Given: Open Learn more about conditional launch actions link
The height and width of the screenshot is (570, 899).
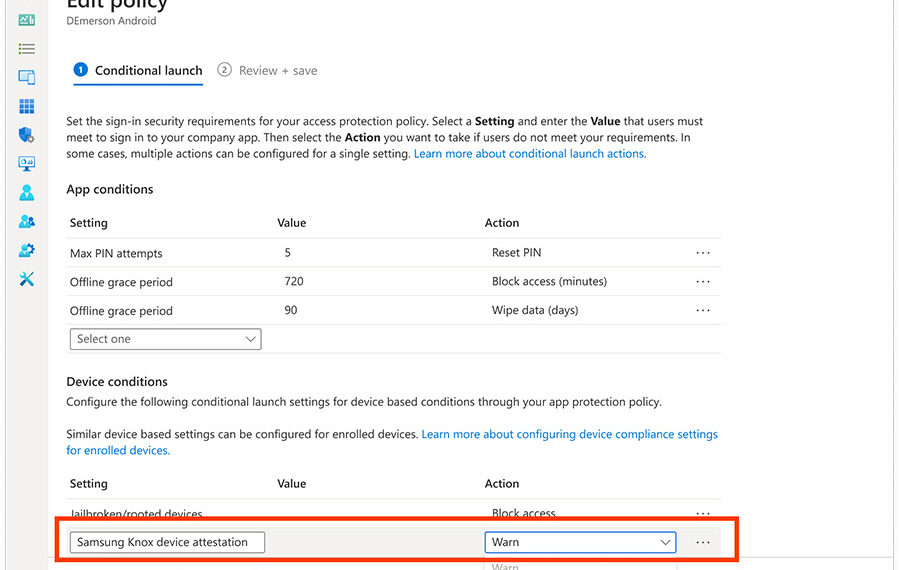Looking at the screenshot, I should [529, 154].
